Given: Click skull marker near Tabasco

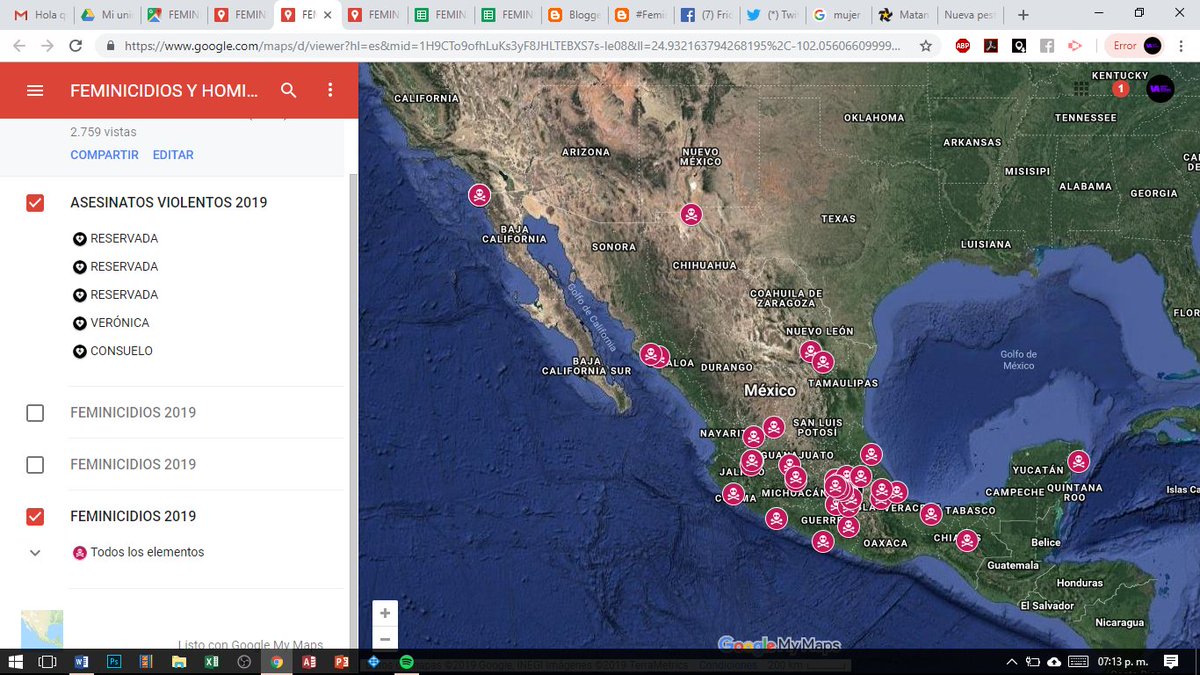Looking at the screenshot, I should pyautogui.click(x=931, y=515).
